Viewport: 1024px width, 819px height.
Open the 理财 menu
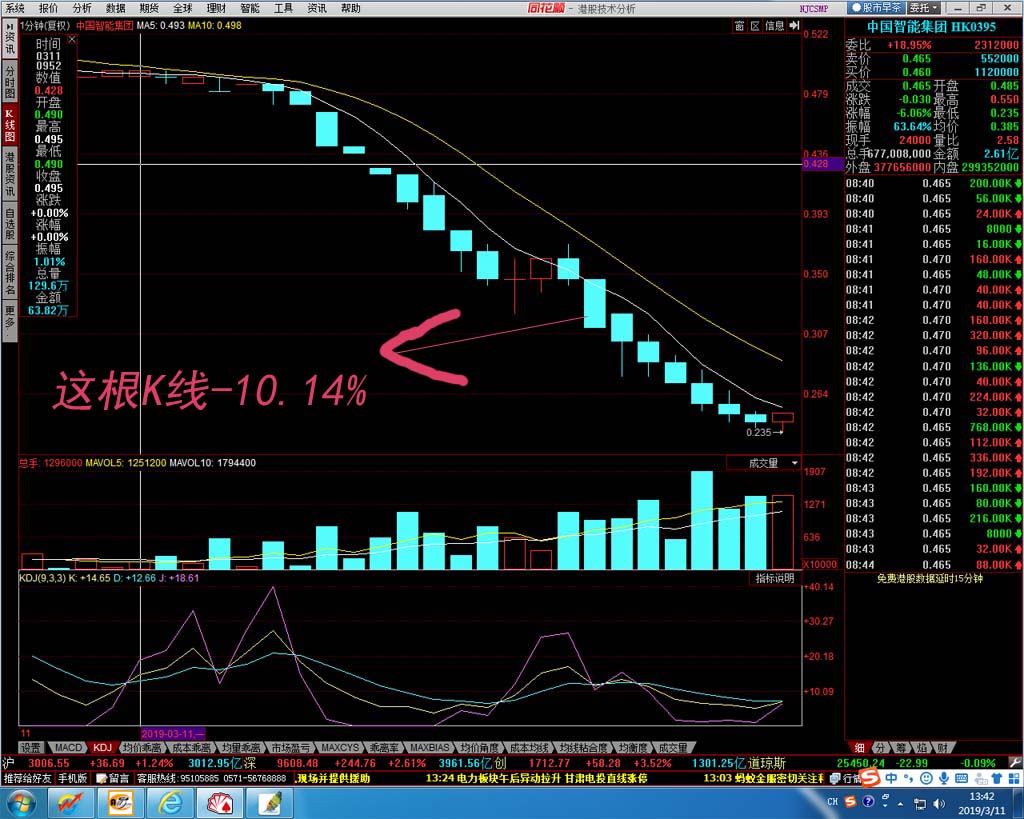216,8
